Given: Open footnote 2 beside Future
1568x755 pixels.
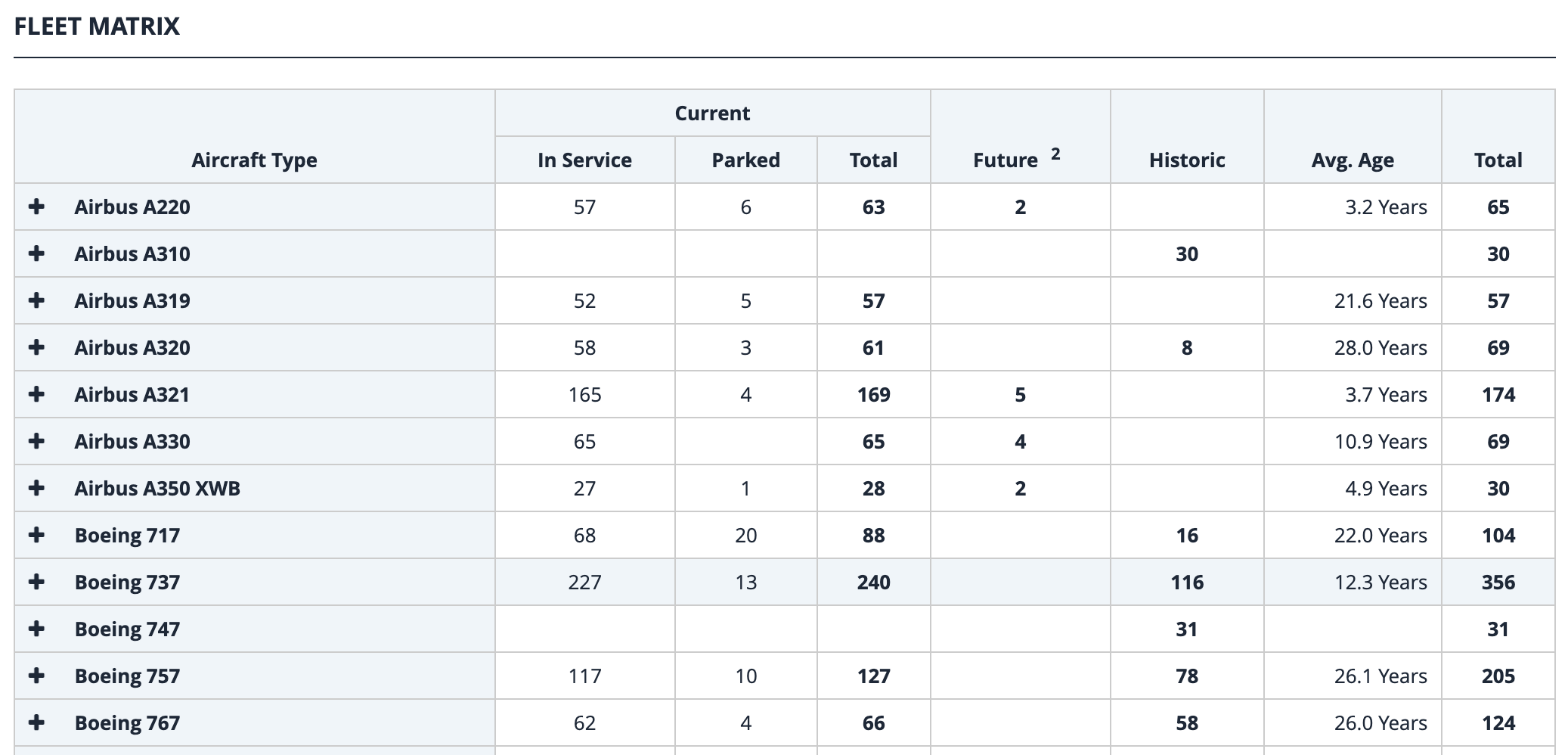Looking at the screenshot, I should click(1055, 154).
